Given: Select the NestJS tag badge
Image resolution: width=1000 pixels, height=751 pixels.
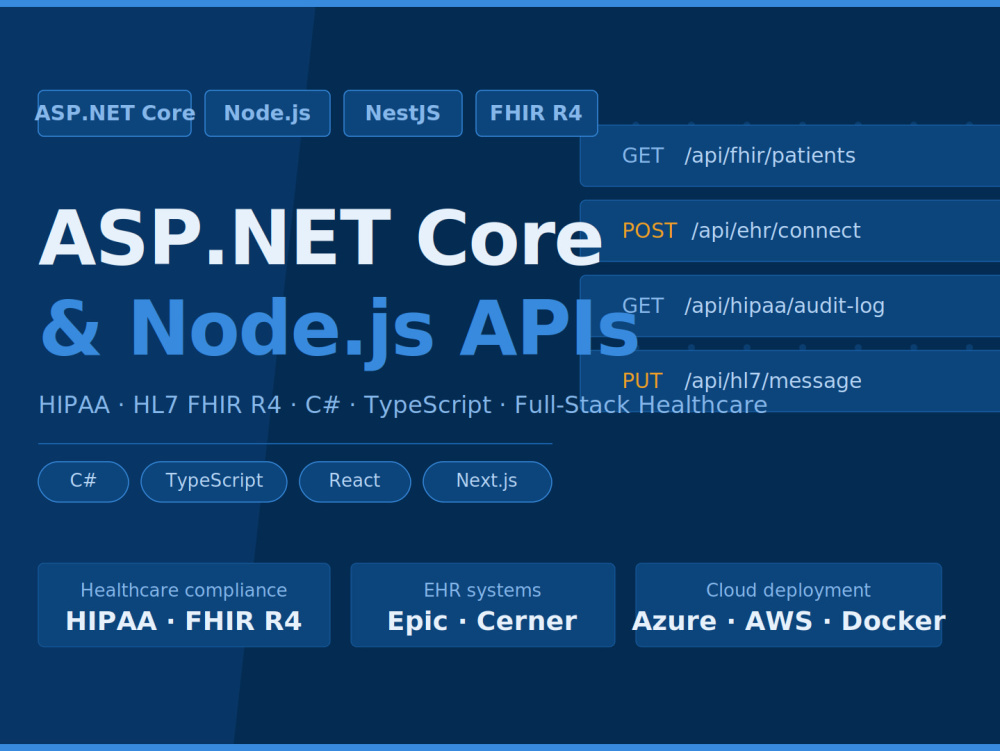Looking at the screenshot, I should 403,113.
